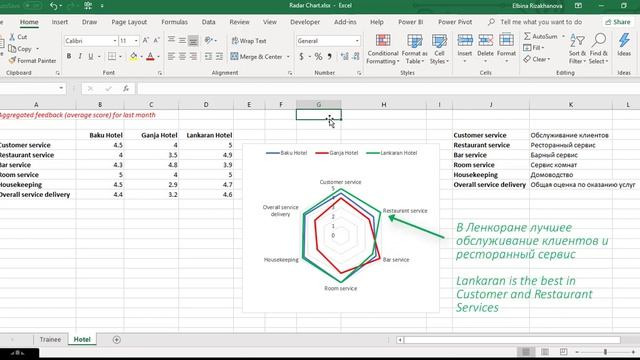Click the AutoSum button

(x=540, y=36)
